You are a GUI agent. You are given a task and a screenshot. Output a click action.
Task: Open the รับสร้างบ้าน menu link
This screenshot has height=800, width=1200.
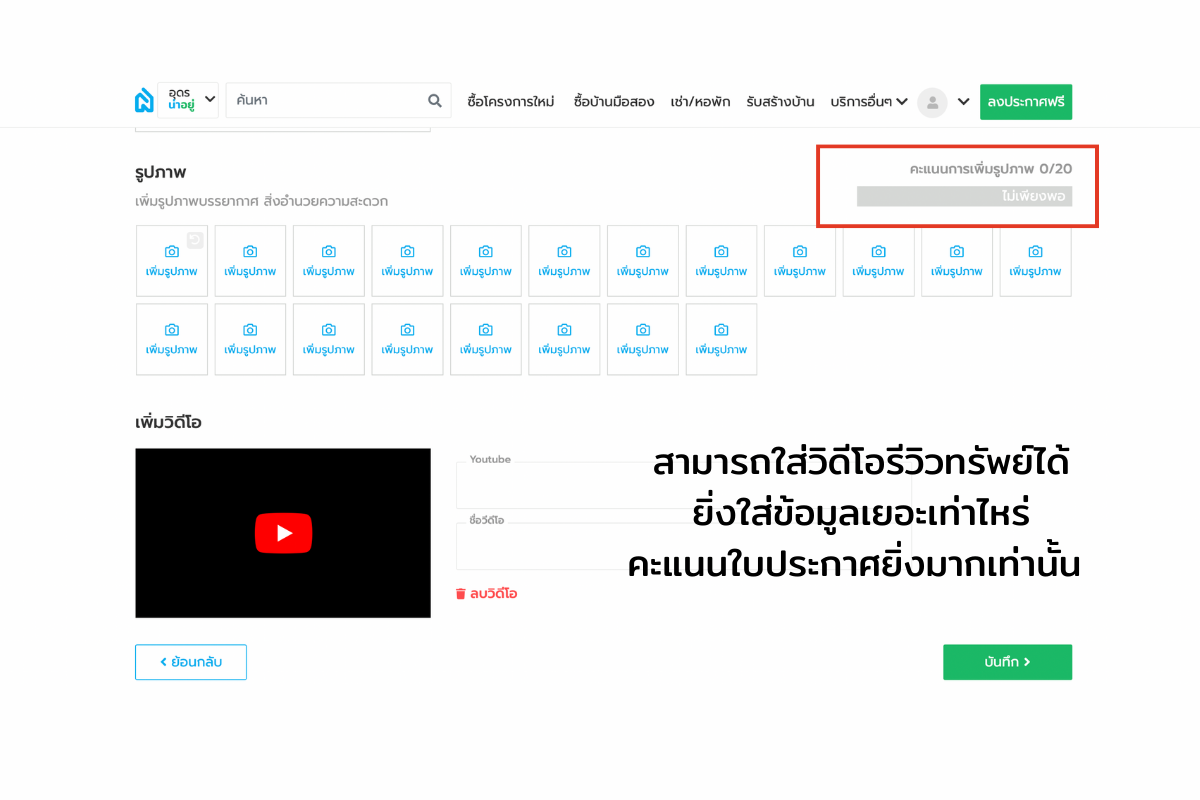pos(780,102)
